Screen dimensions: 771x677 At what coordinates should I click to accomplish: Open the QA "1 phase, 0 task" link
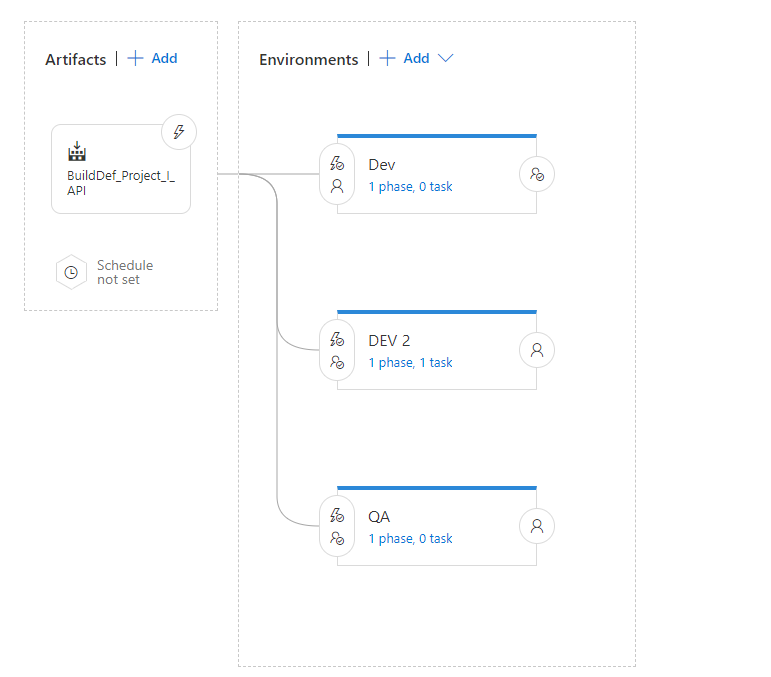click(410, 539)
